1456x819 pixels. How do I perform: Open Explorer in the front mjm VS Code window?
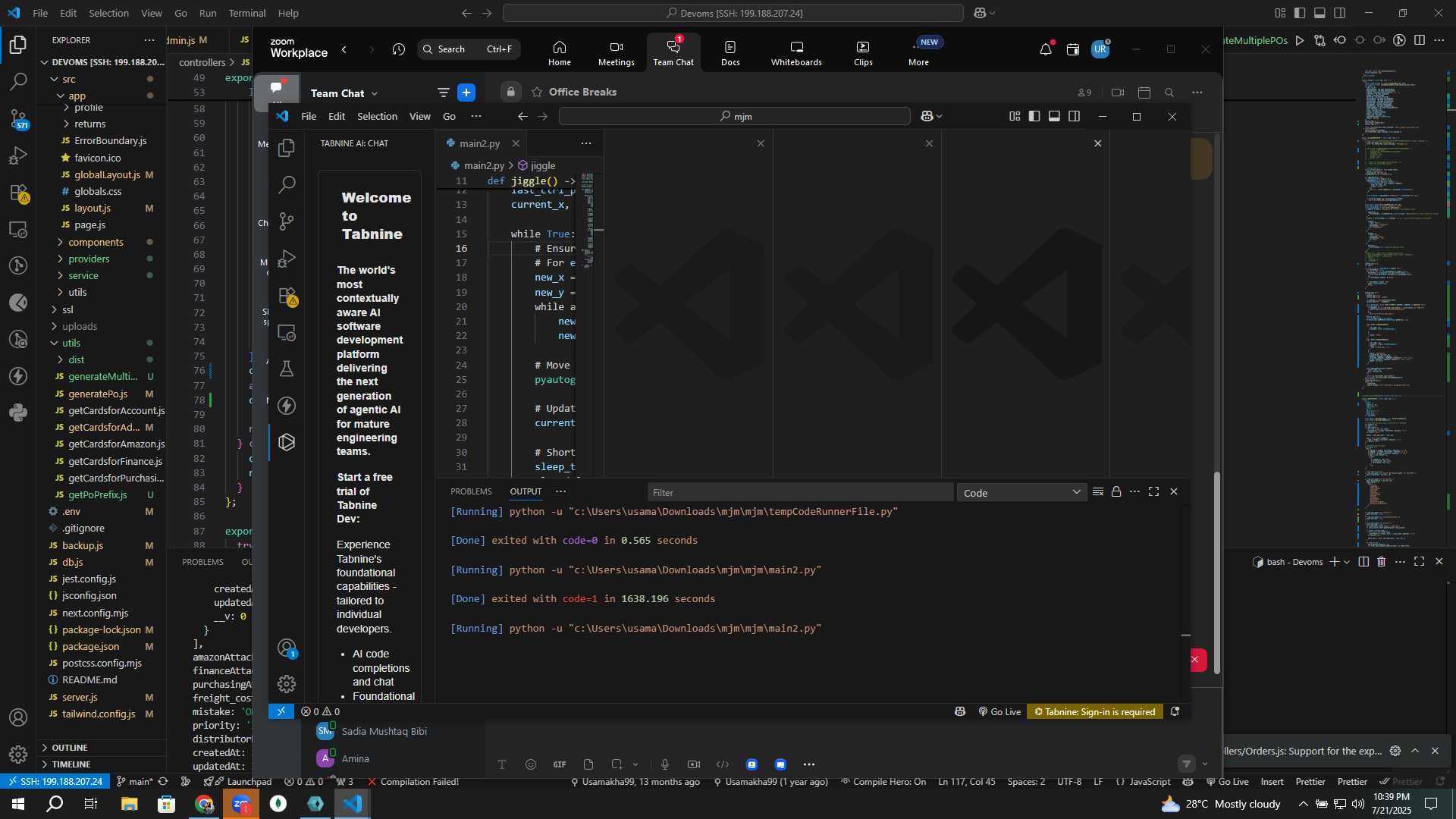(287, 148)
